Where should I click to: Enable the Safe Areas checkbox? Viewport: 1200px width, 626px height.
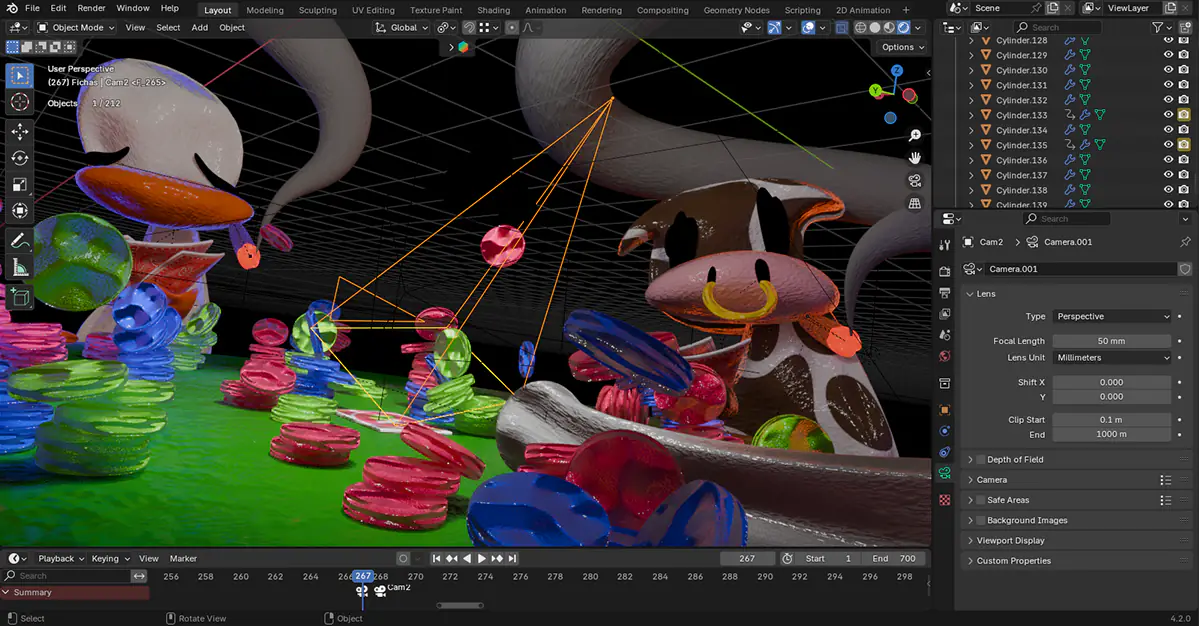(980, 500)
